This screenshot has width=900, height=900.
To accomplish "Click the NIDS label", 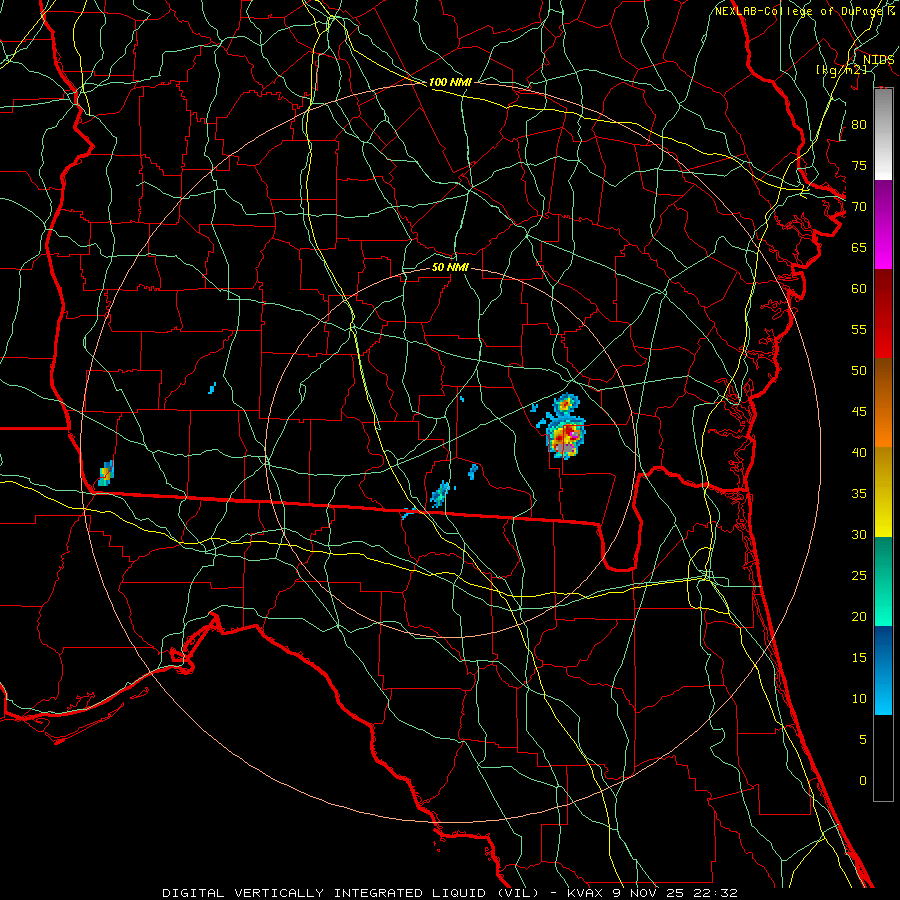I will pos(878,59).
